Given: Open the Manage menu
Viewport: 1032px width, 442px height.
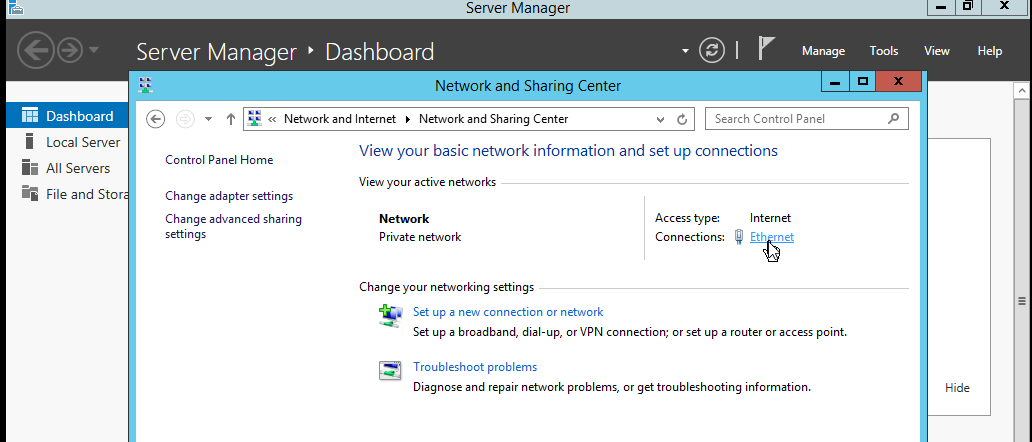Looking at the screenshot, I should click(823, 51).
